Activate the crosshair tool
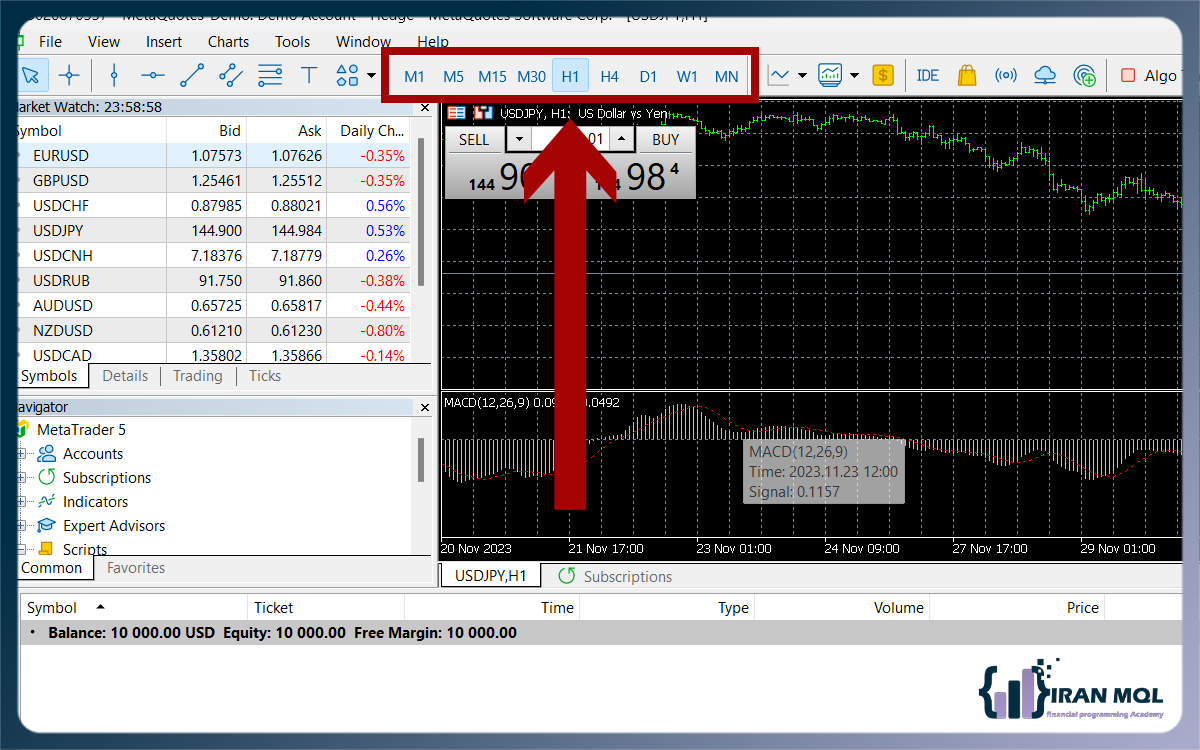The image size is (1200, 750). (69, 75)
